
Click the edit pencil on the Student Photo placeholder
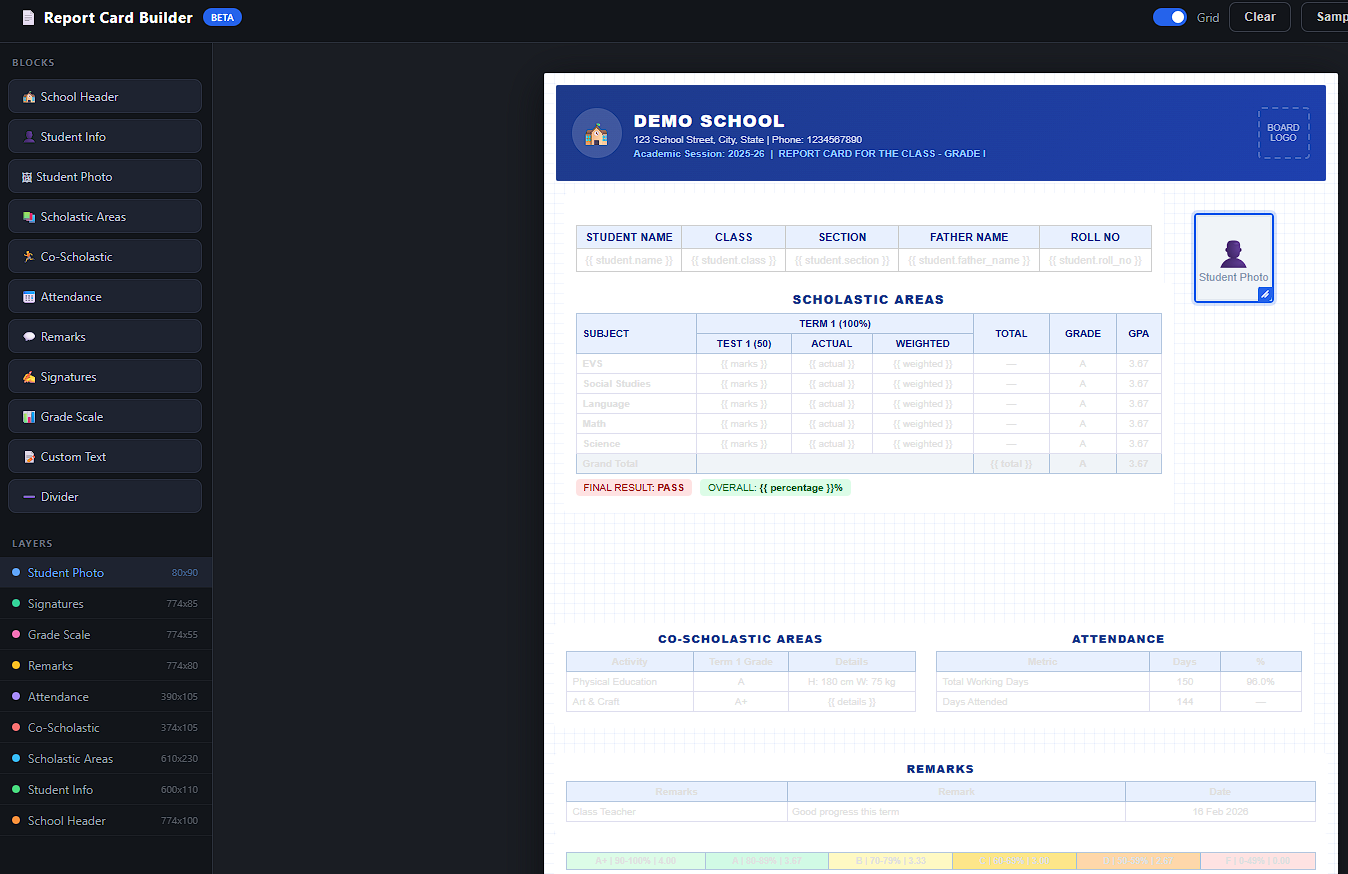point(1265,294)
